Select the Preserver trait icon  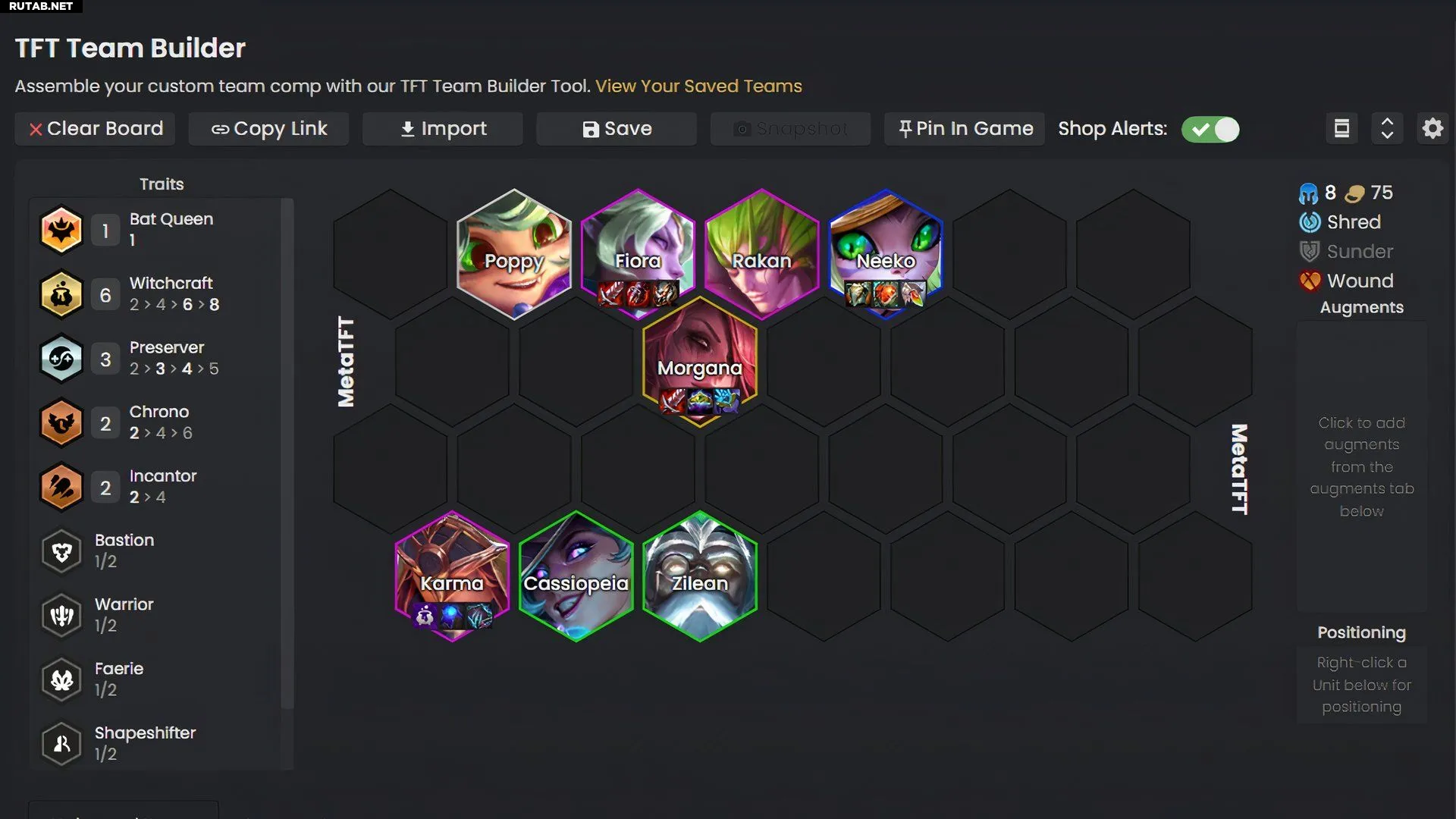click(61, 359)
